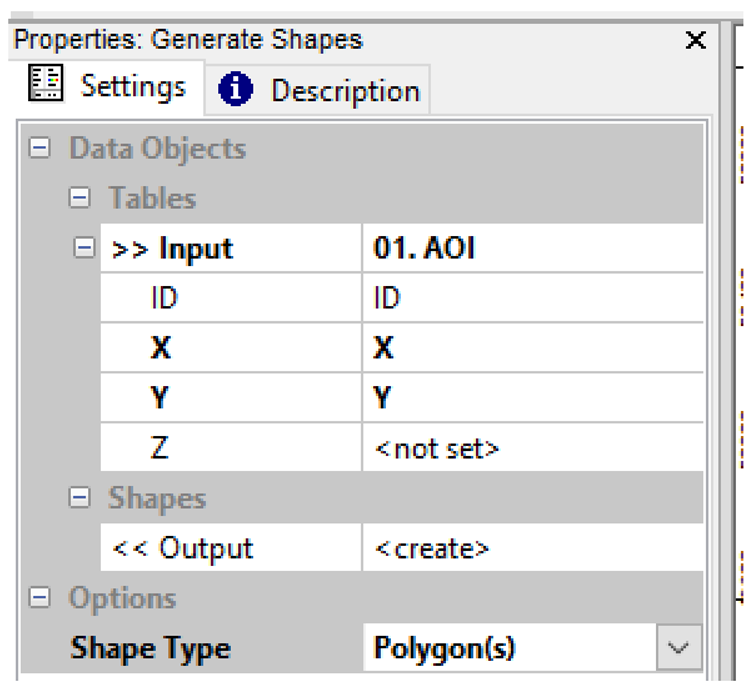
Task: Collapse the Shapes group
Action: click(79, 498)
